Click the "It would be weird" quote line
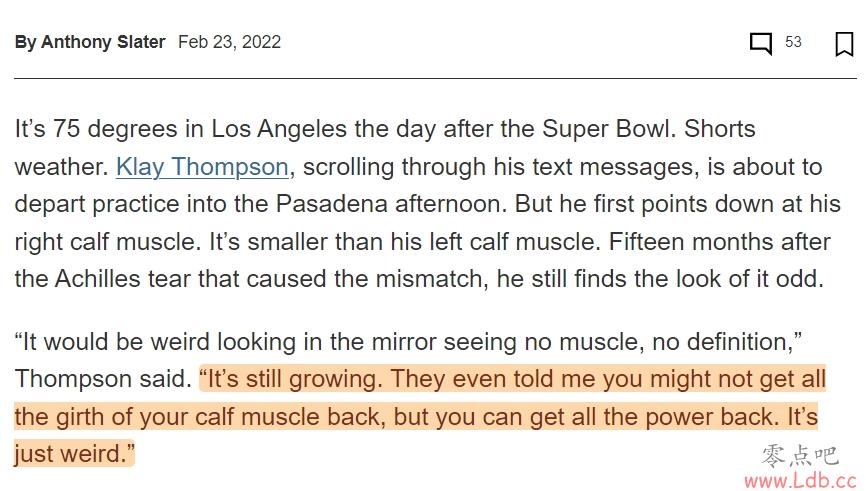 (408, 342)
